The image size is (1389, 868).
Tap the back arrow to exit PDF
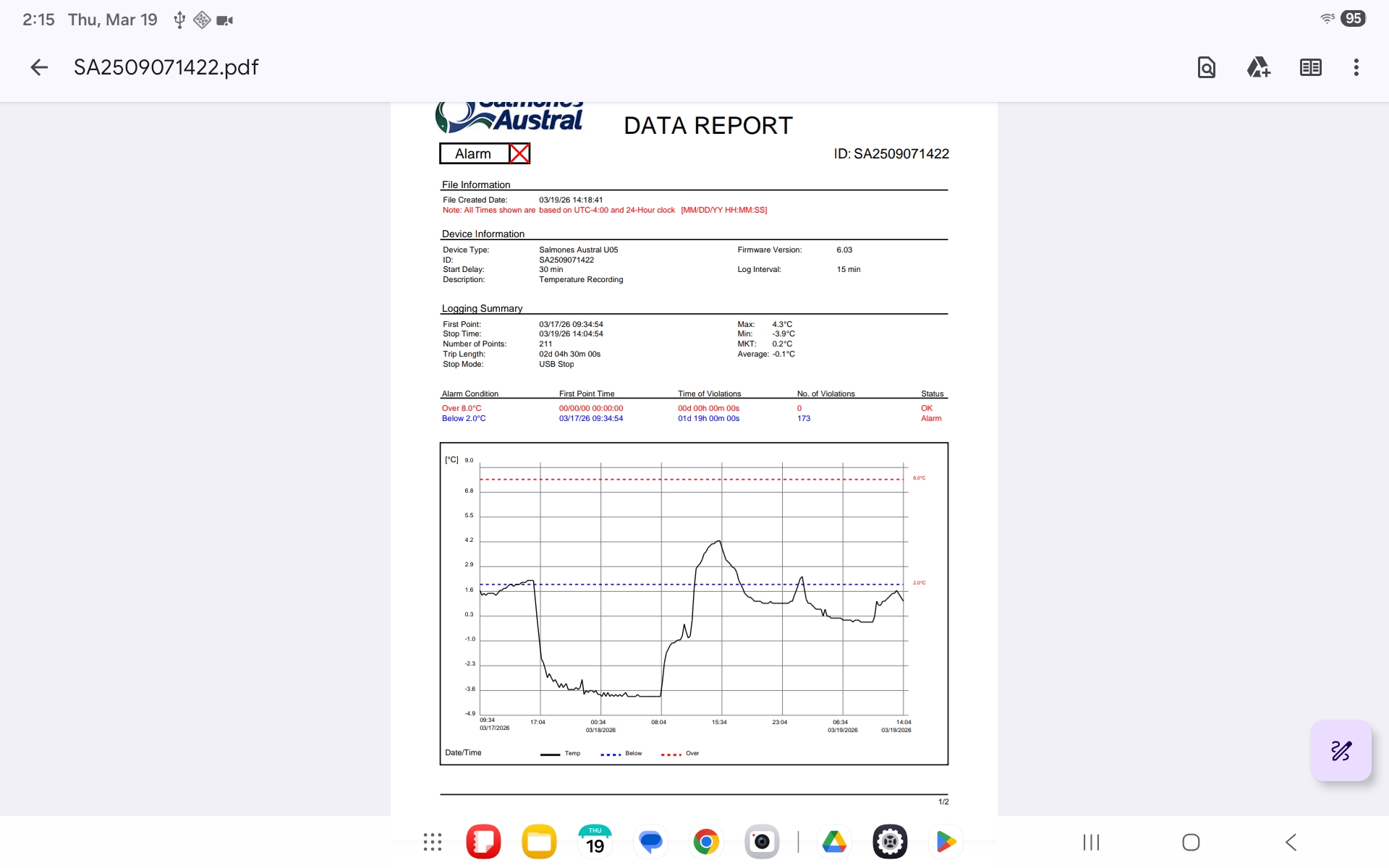click(x=39, y=67)
